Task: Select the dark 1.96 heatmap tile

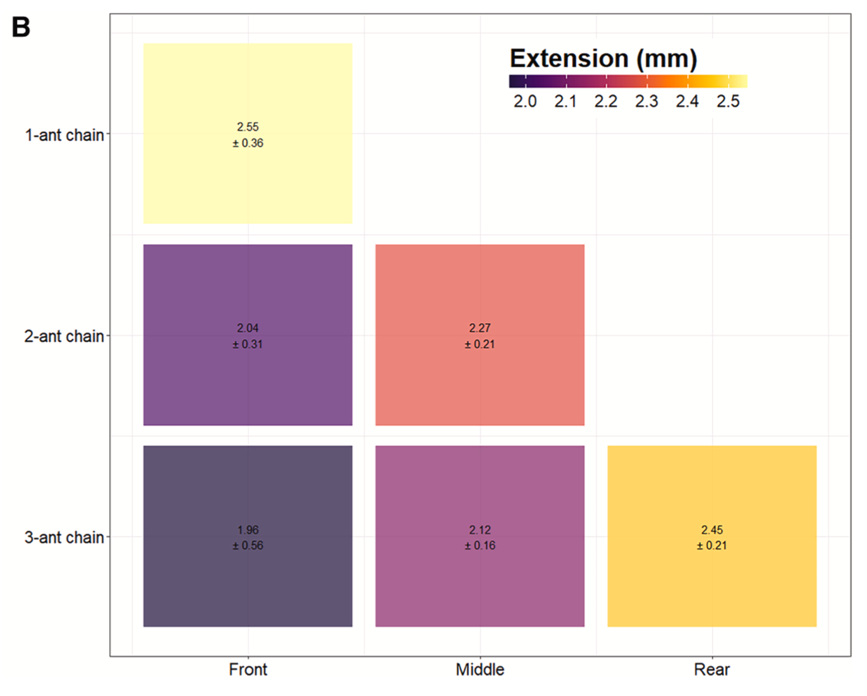Action: pos(247,536)
